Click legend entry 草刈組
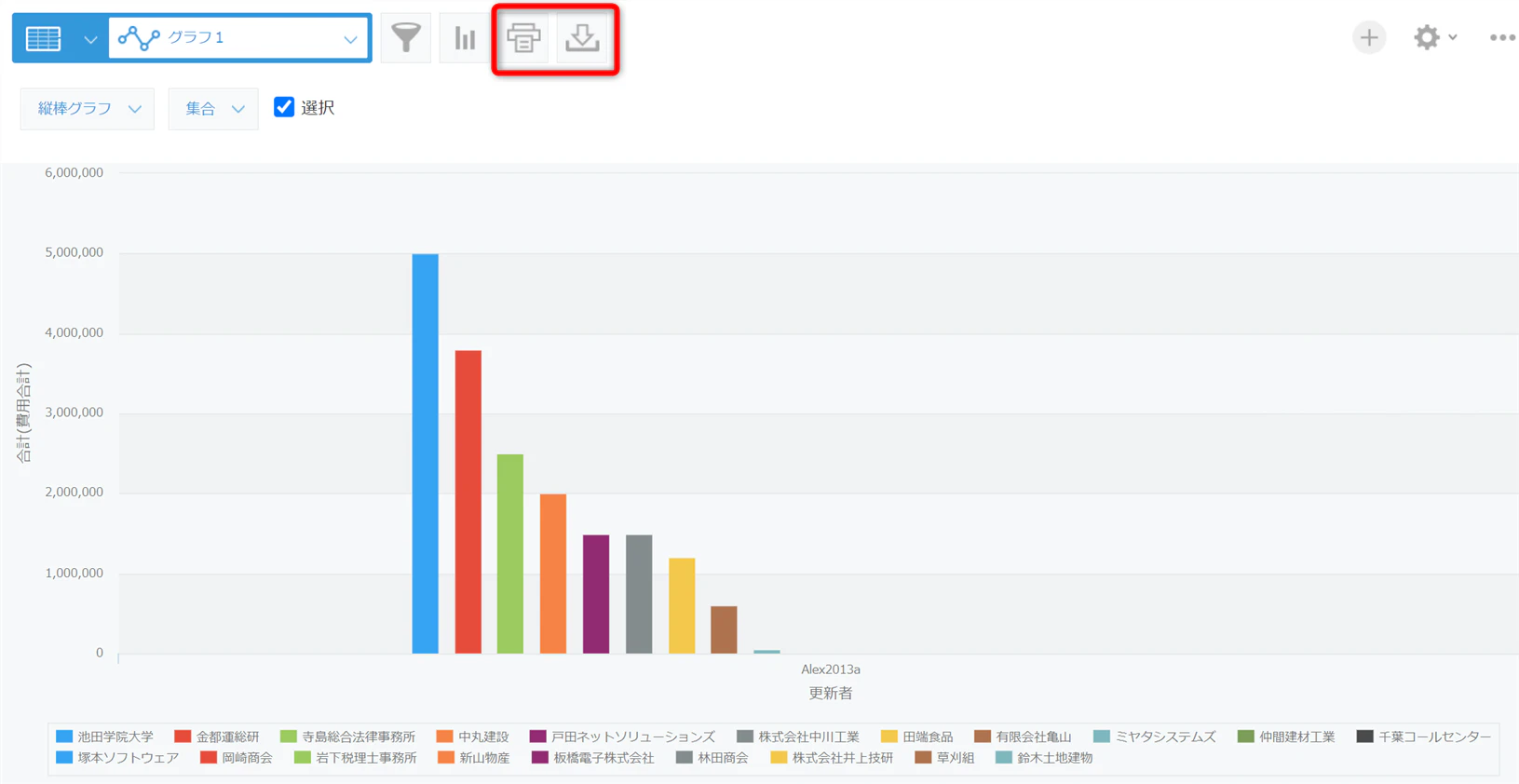 pyautogui.click(x=945, y=758)
